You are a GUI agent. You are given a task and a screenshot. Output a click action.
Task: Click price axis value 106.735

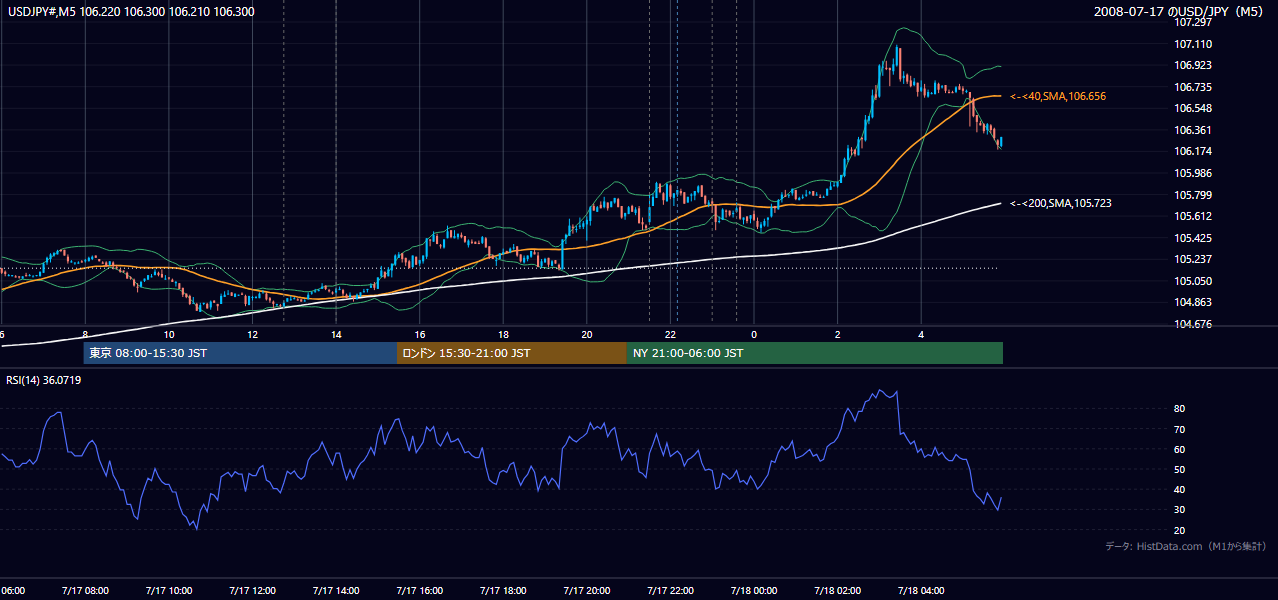coord(1194,87)
